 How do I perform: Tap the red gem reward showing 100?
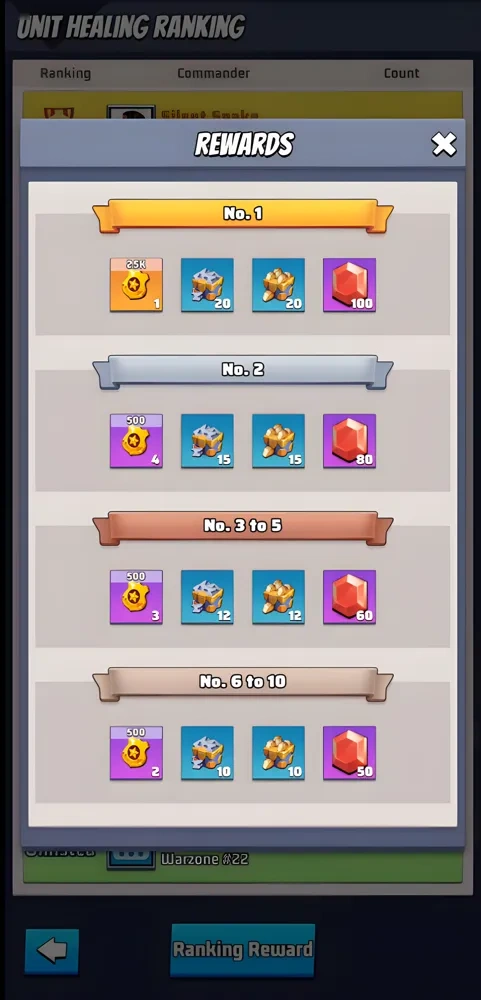350,284
